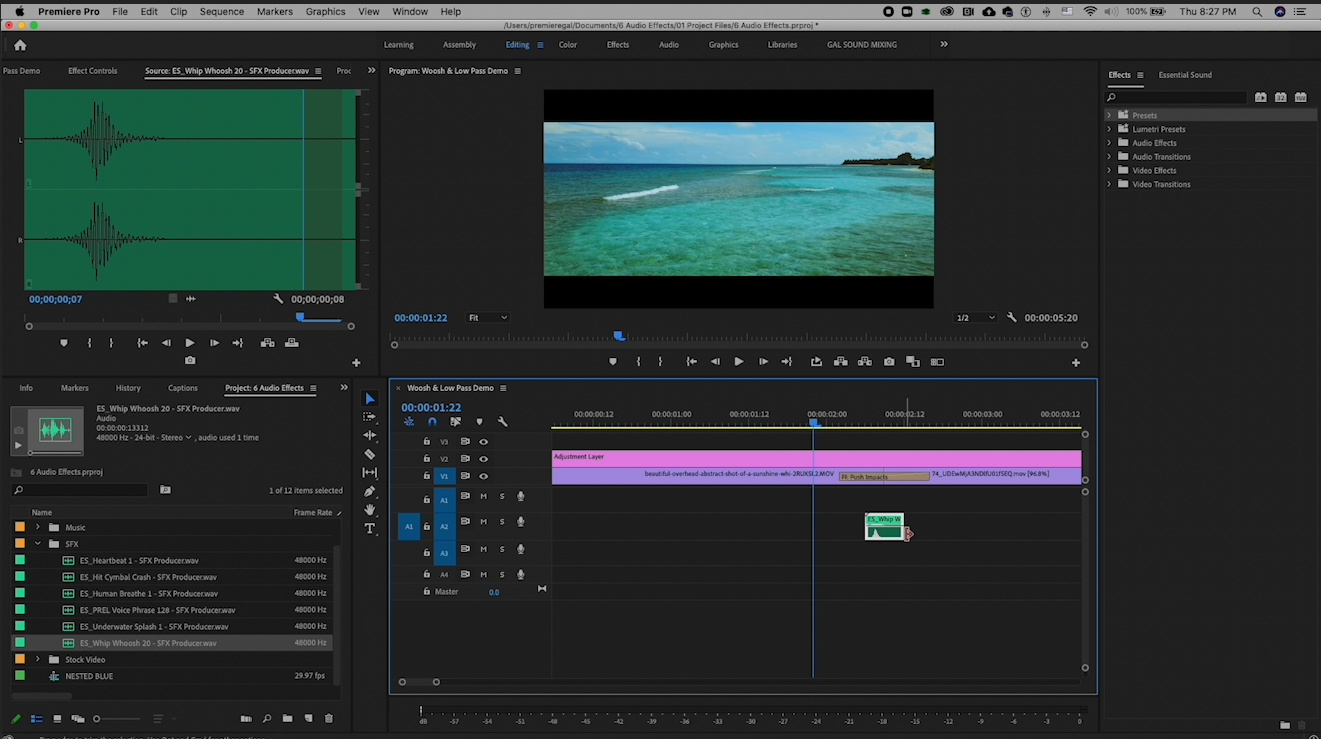1321x739 pixels.
Task: Expand the Audio Effects folder
Action: (1109, 143)
